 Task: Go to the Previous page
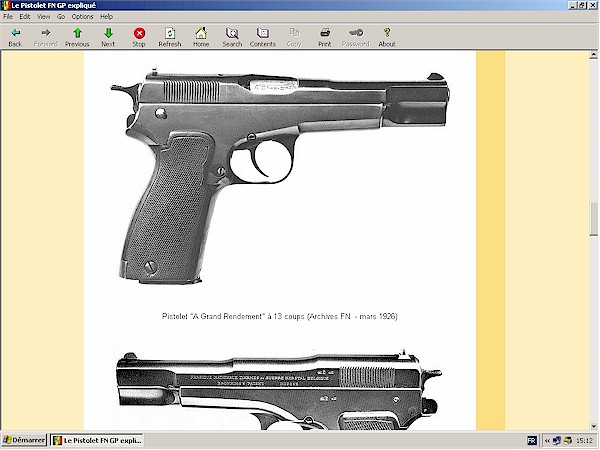[x=77, y=37]
